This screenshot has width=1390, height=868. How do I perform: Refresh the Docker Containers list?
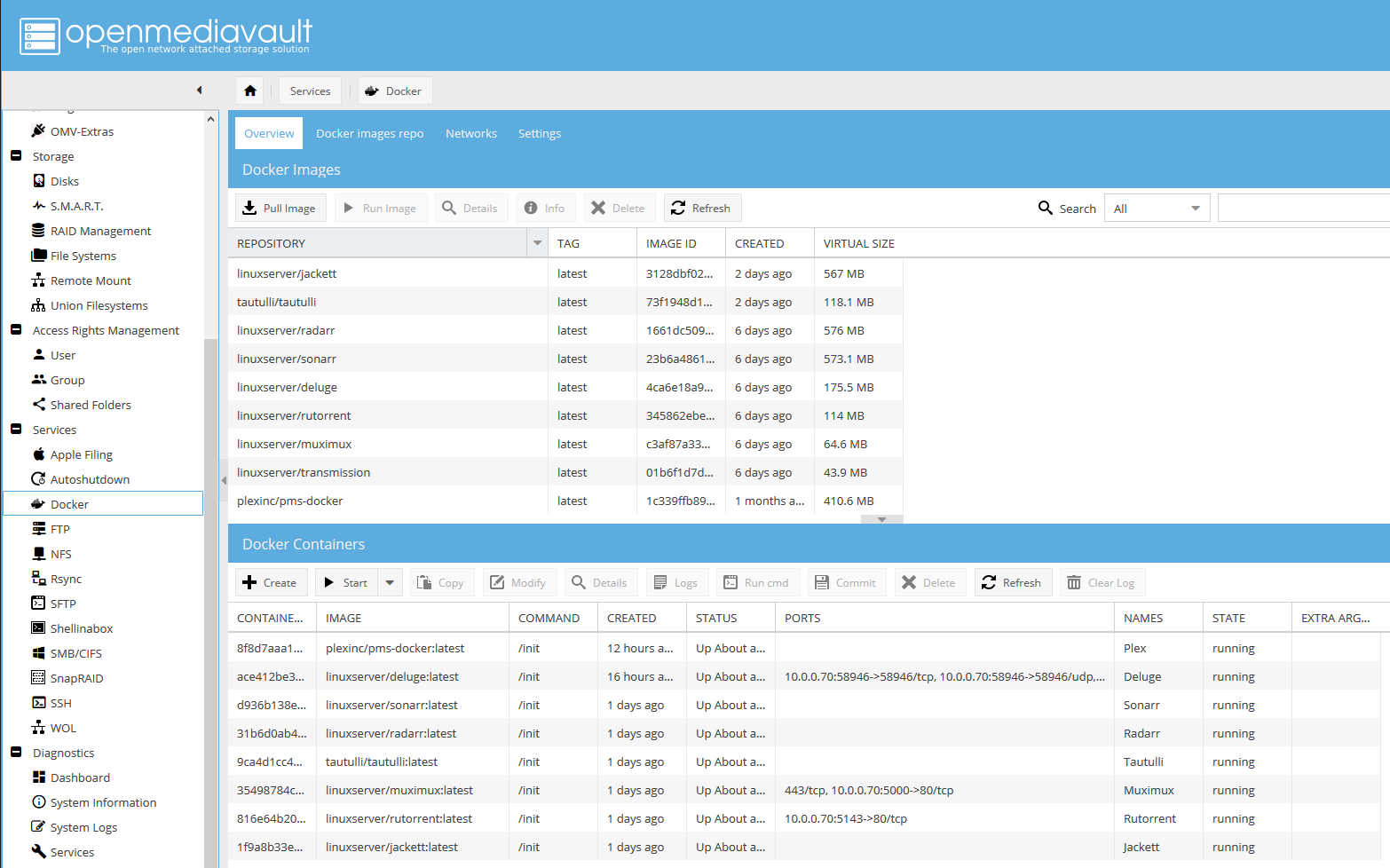pyautogui.click(x=1013, y=582)
